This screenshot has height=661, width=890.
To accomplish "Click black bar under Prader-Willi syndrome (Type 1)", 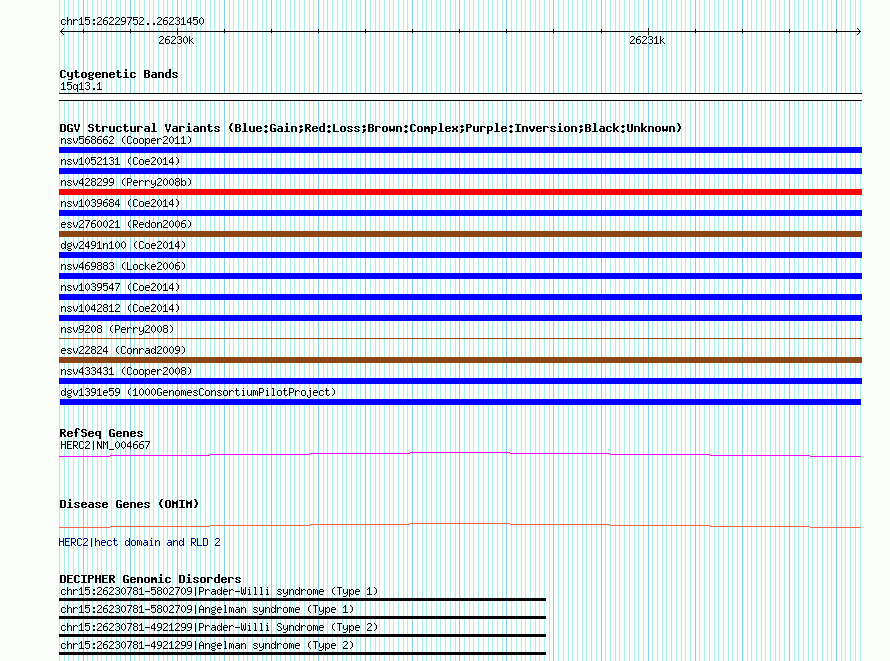I will (x=303, y=599).
